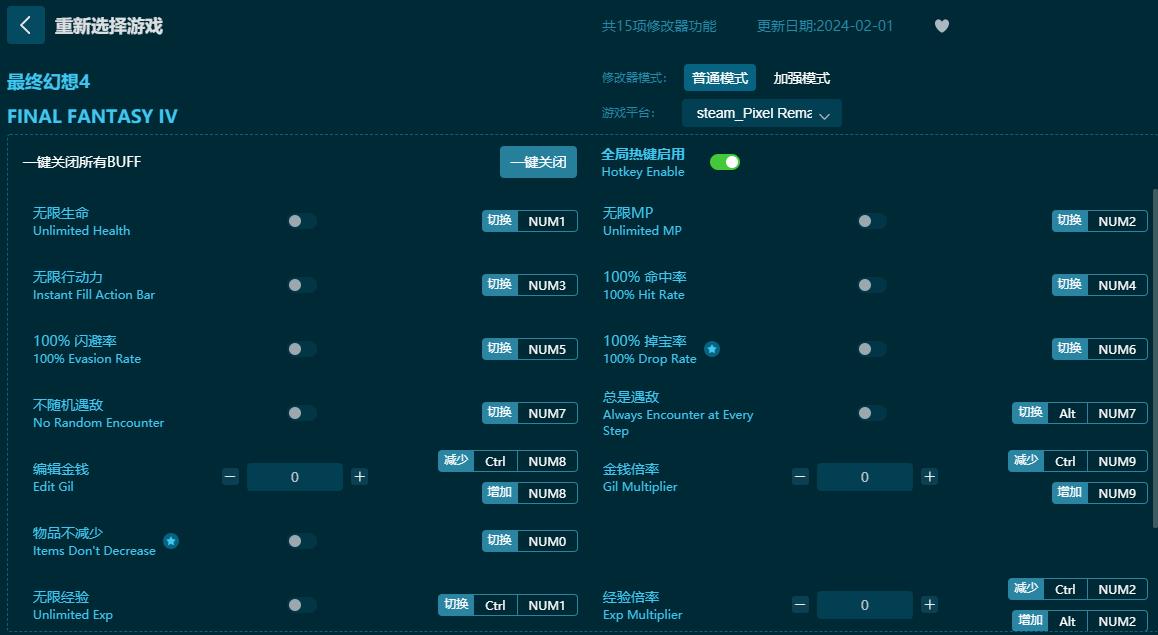Click 更新日期:2024-02-01 text
The image size is (1158, 635).
(825, 26)
